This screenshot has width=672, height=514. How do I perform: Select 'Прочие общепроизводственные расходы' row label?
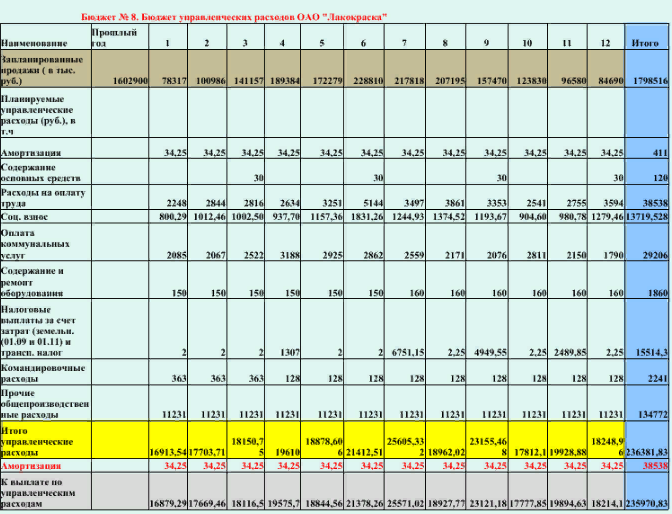[x=45, y=404]
